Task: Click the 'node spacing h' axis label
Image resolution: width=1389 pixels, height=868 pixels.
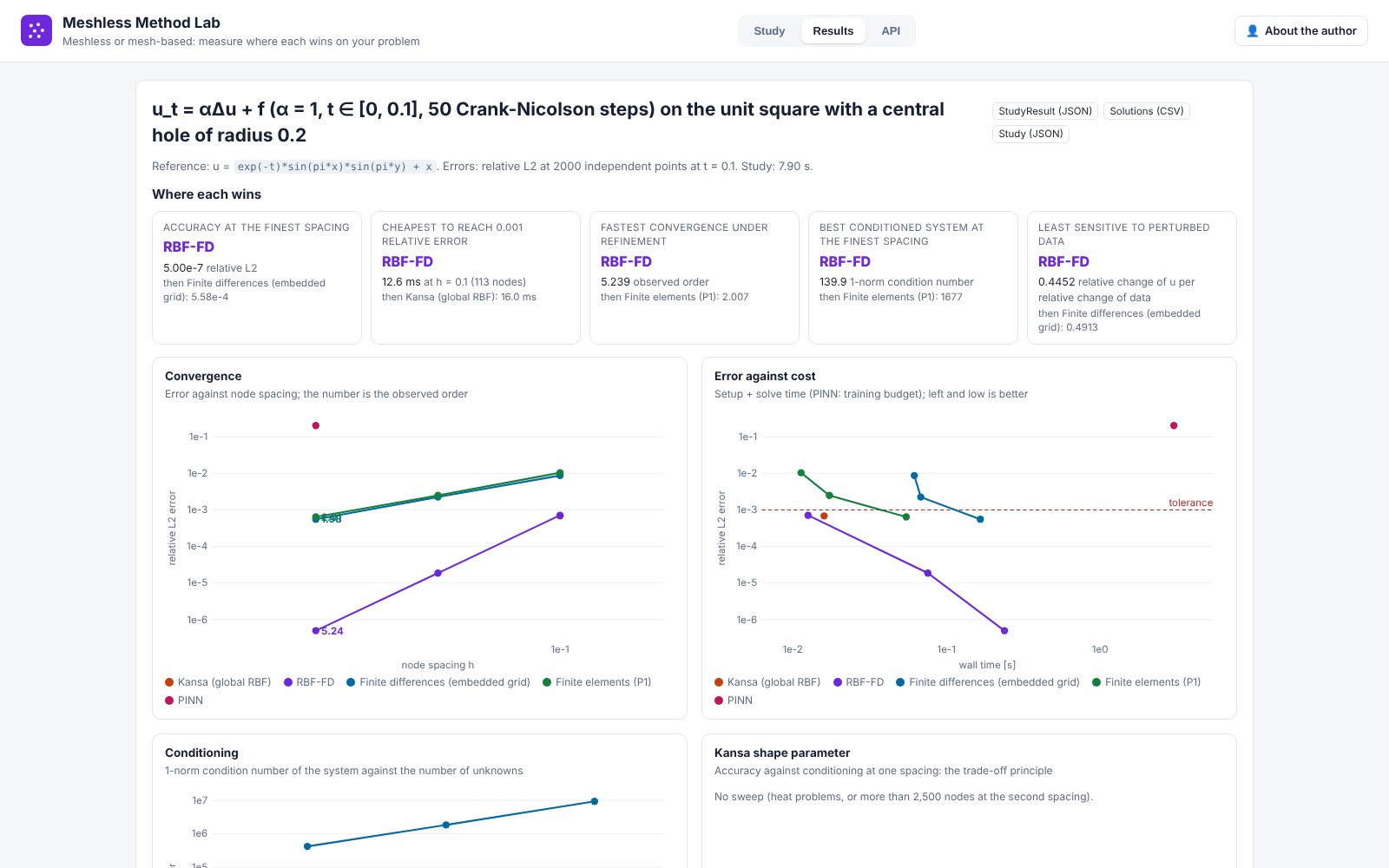Action: (x=438, y=665)
